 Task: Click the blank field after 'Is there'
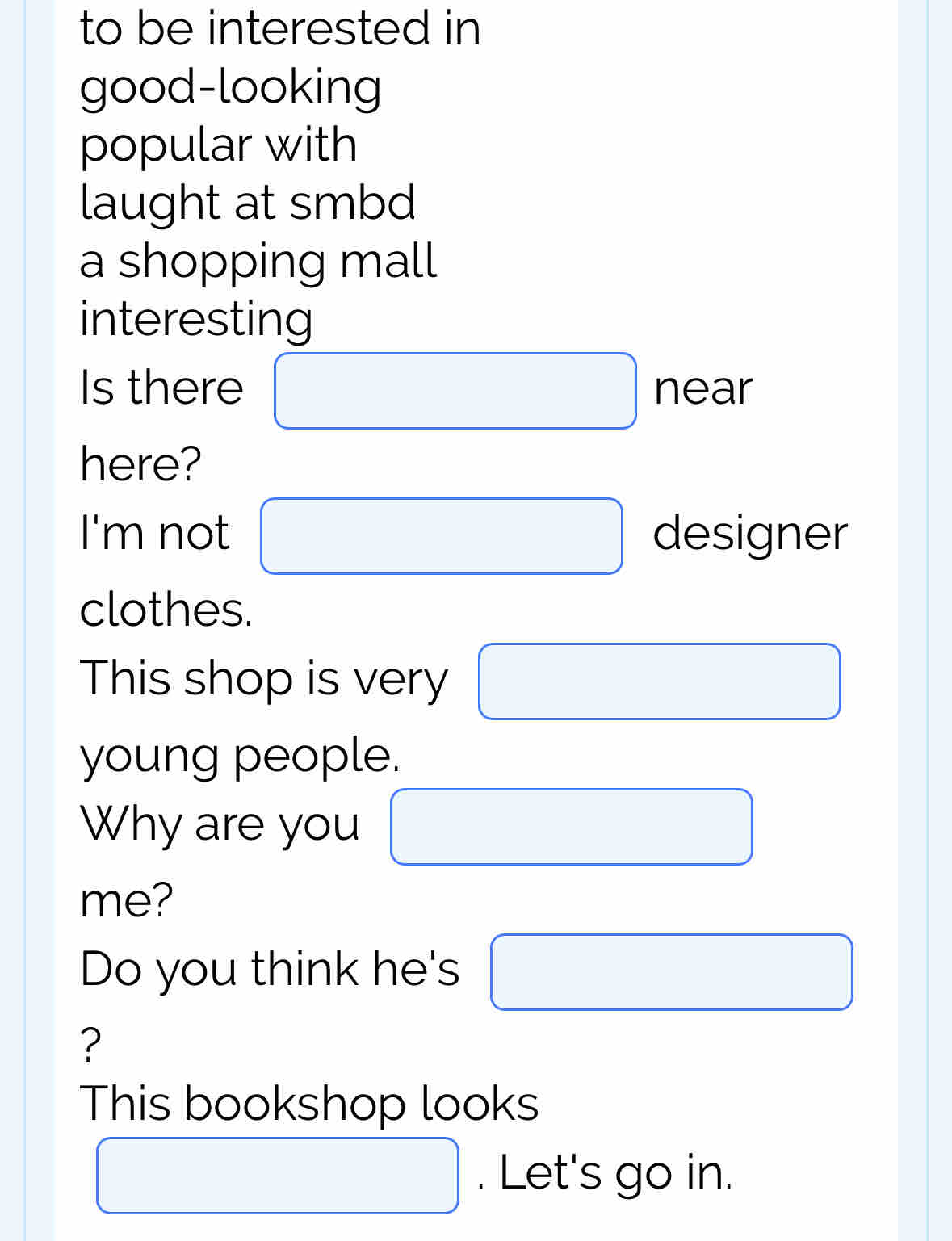point(455,391)
